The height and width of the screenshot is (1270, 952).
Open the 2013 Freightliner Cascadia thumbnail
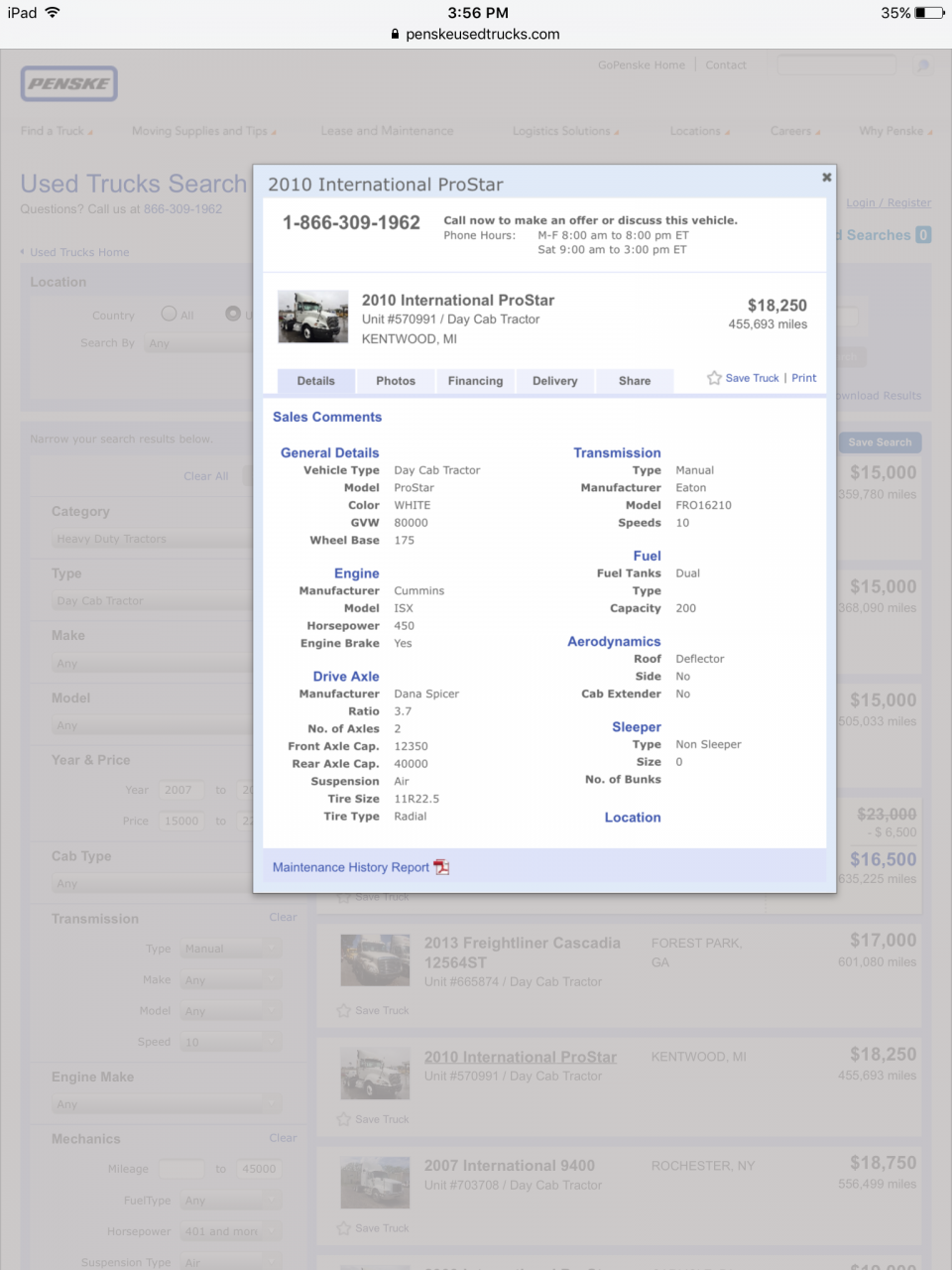375,959
